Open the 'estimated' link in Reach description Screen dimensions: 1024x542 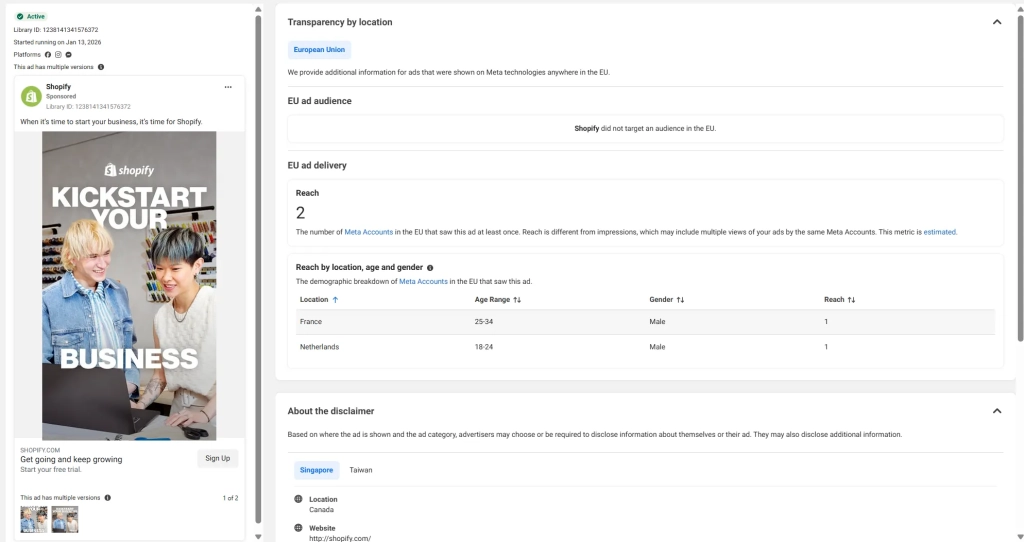pos(939,232)
